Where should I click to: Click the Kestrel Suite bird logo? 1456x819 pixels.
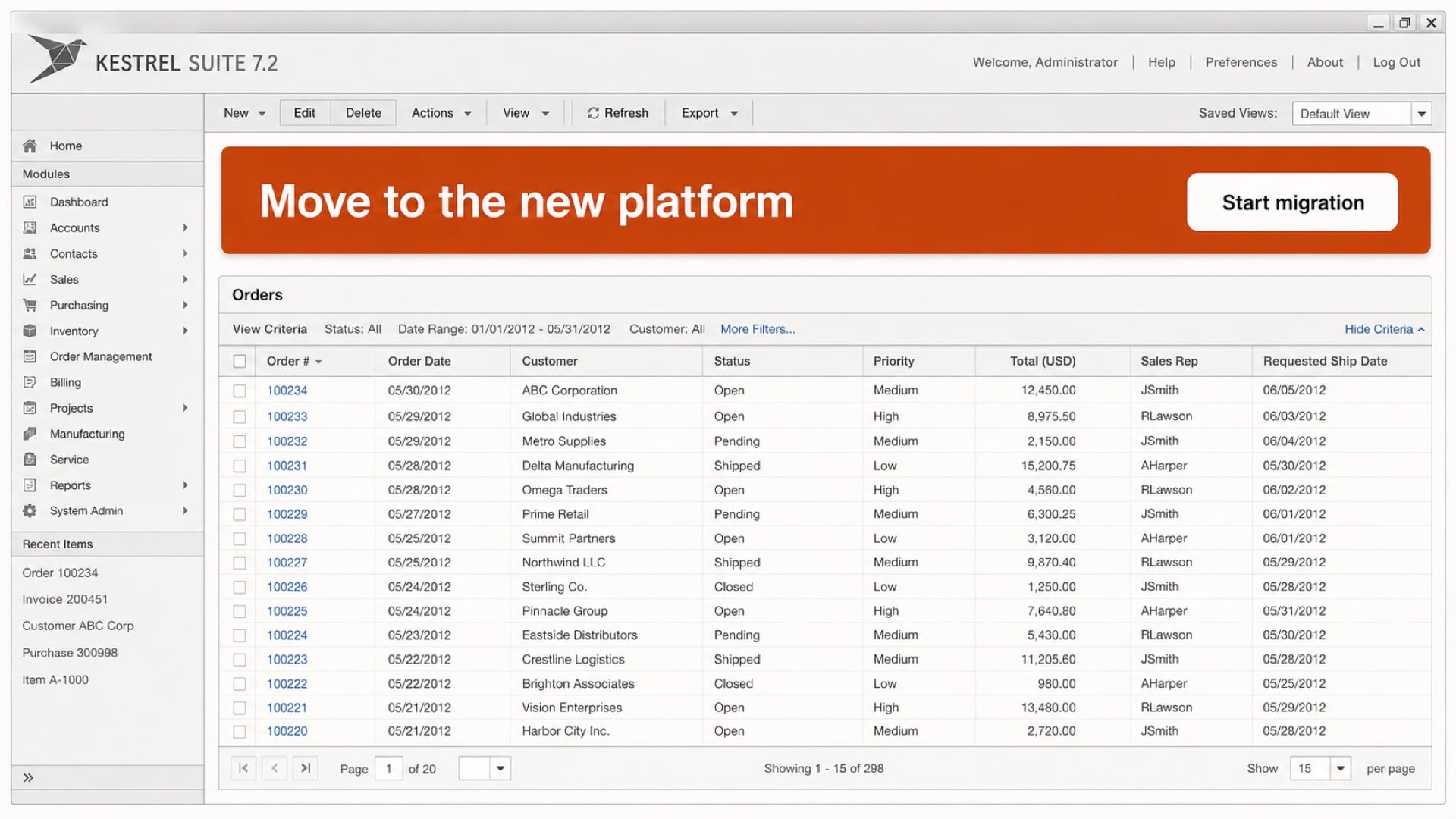pos(57,59)
